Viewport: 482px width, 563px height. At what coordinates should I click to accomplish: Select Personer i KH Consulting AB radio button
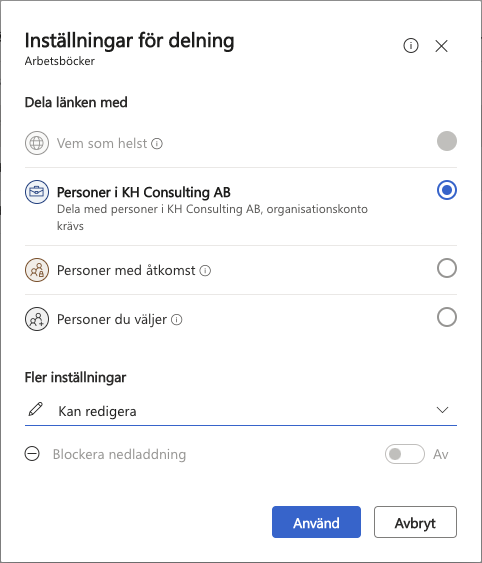pos(447,190)
